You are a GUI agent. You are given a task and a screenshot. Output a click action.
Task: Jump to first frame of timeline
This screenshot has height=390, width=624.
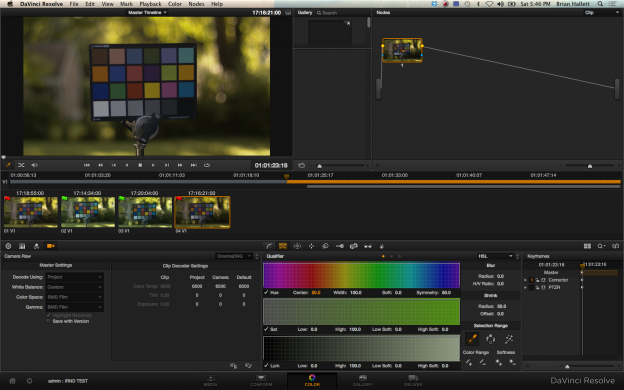[87, 165]
